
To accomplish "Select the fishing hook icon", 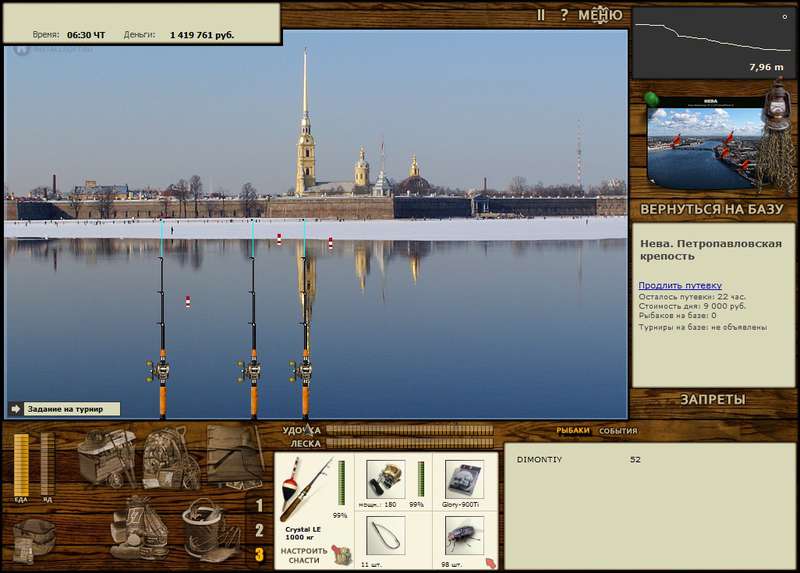I will 386,536.
